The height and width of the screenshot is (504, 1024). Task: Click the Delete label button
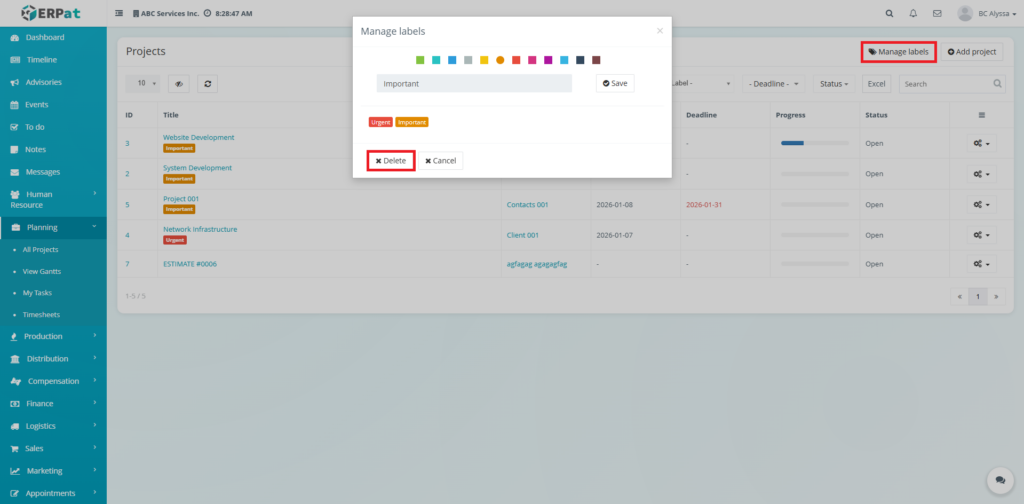click(391, 161)
